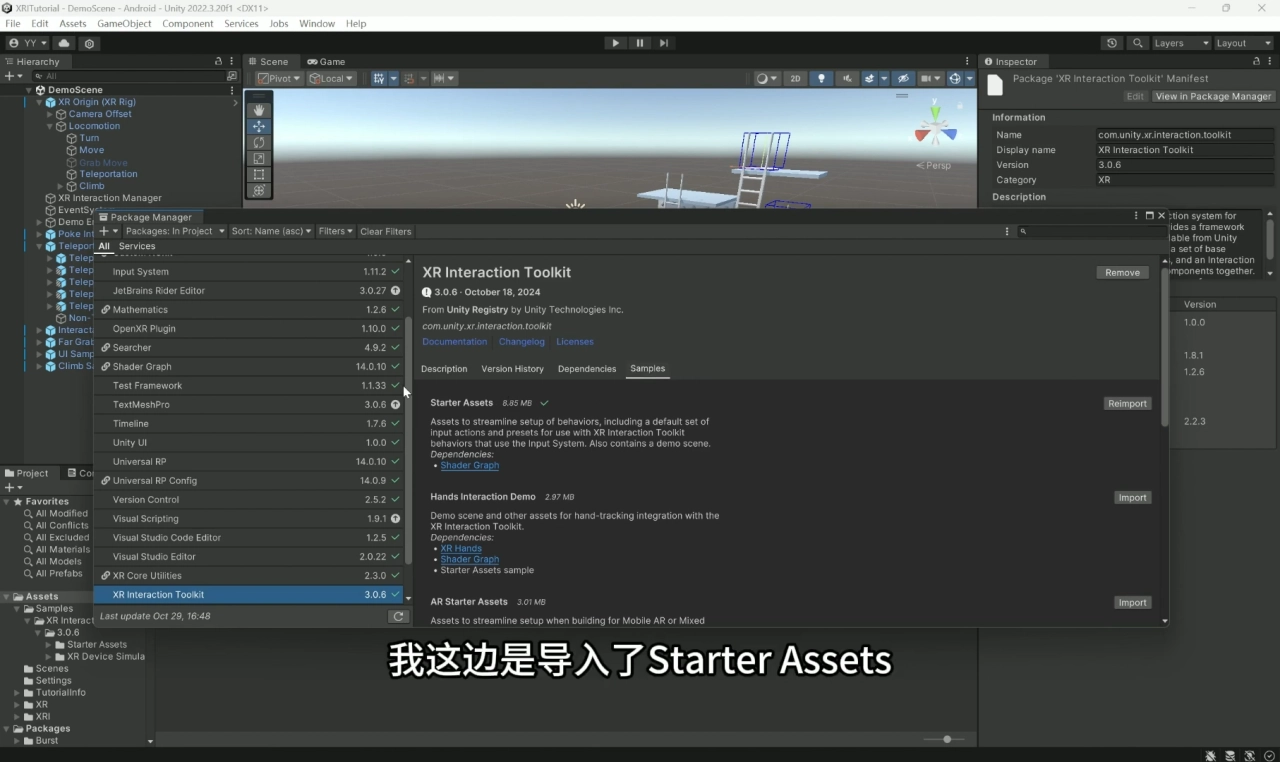Toggle the Scene gizmos icon
1280x762 pixels.
pos(956,78)
